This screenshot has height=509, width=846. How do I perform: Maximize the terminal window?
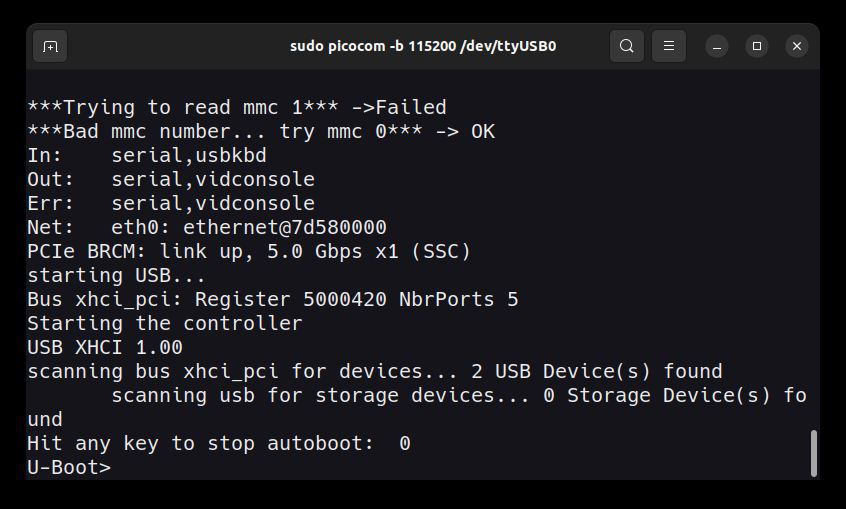[x=757, y=46]
